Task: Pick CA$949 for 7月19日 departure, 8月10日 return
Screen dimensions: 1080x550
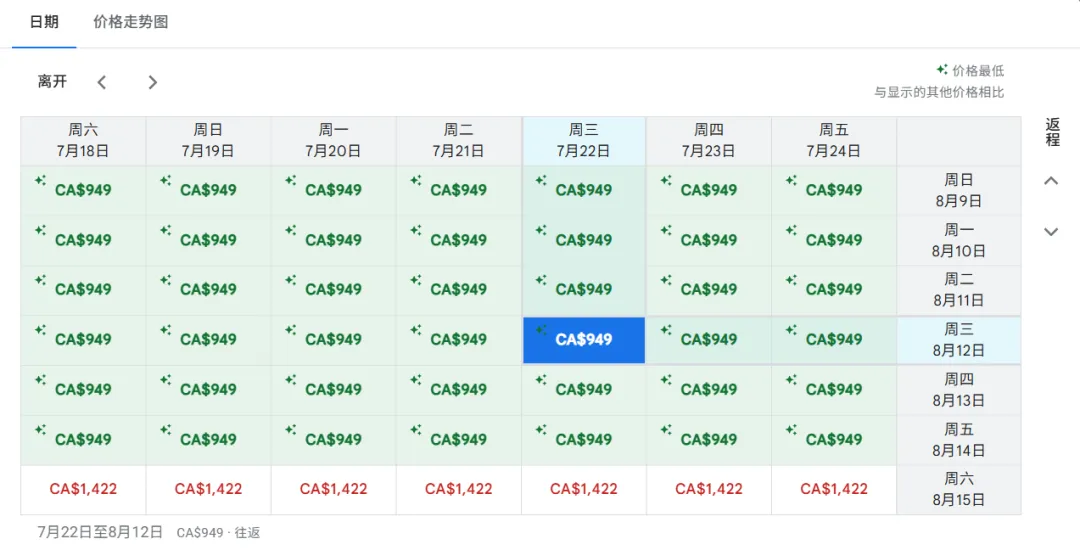Action: [209, 240]
